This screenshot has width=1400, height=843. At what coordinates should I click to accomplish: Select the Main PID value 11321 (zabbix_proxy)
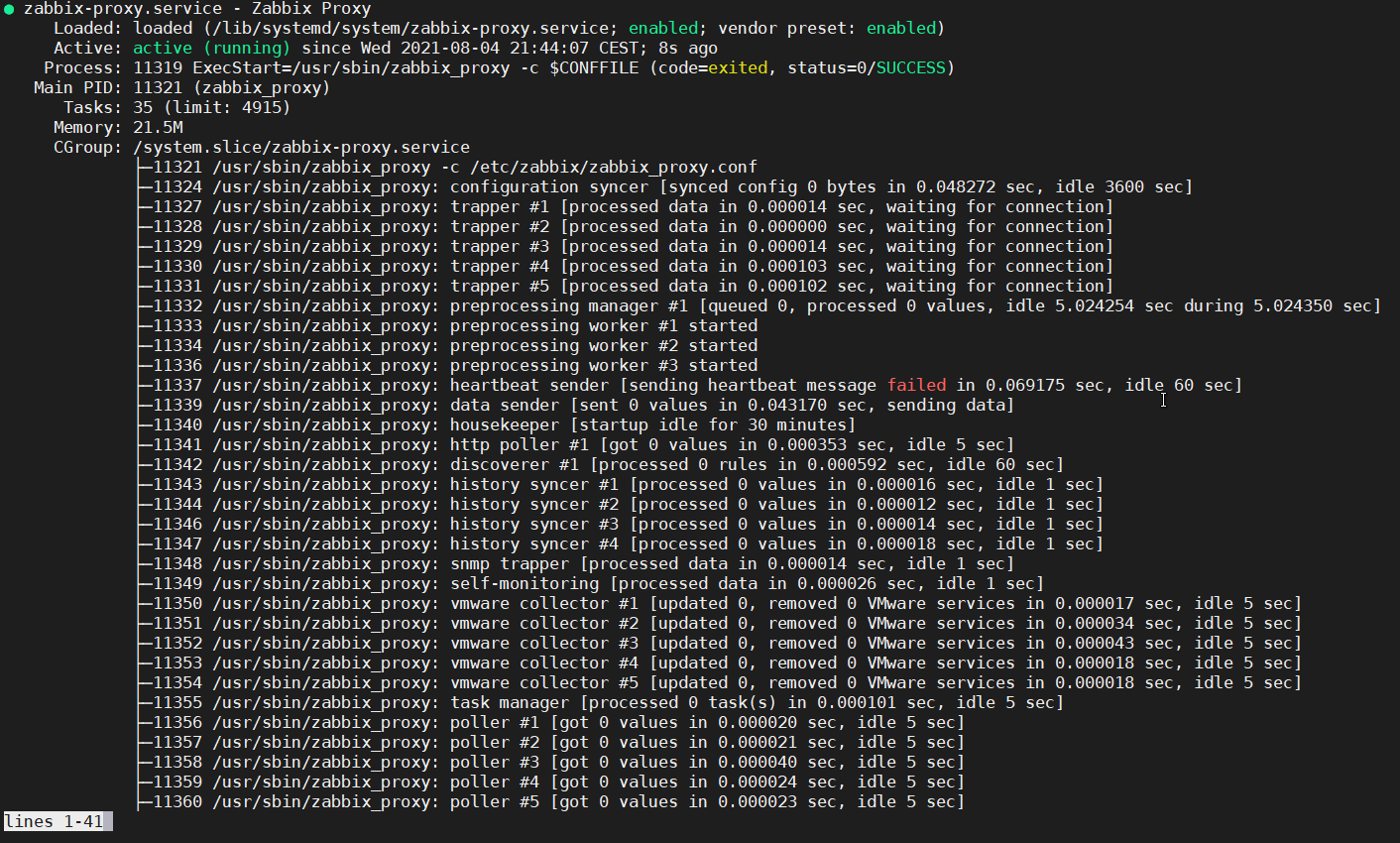point(232,88)
